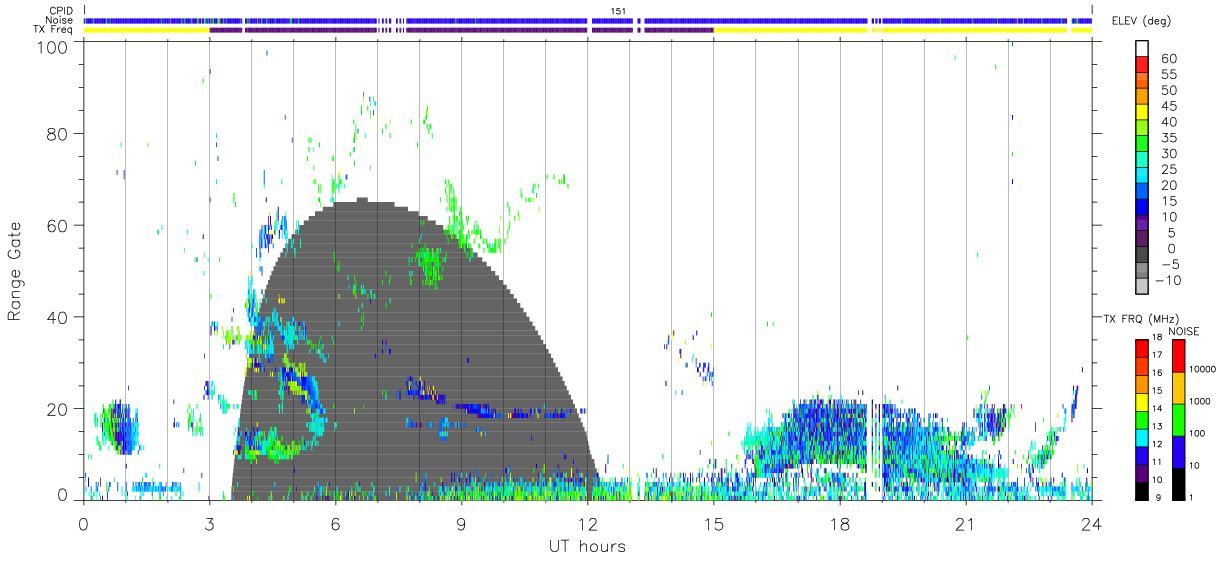Click the UT hours tick label 6
1228x567 pixels.
tap(336, 524)
